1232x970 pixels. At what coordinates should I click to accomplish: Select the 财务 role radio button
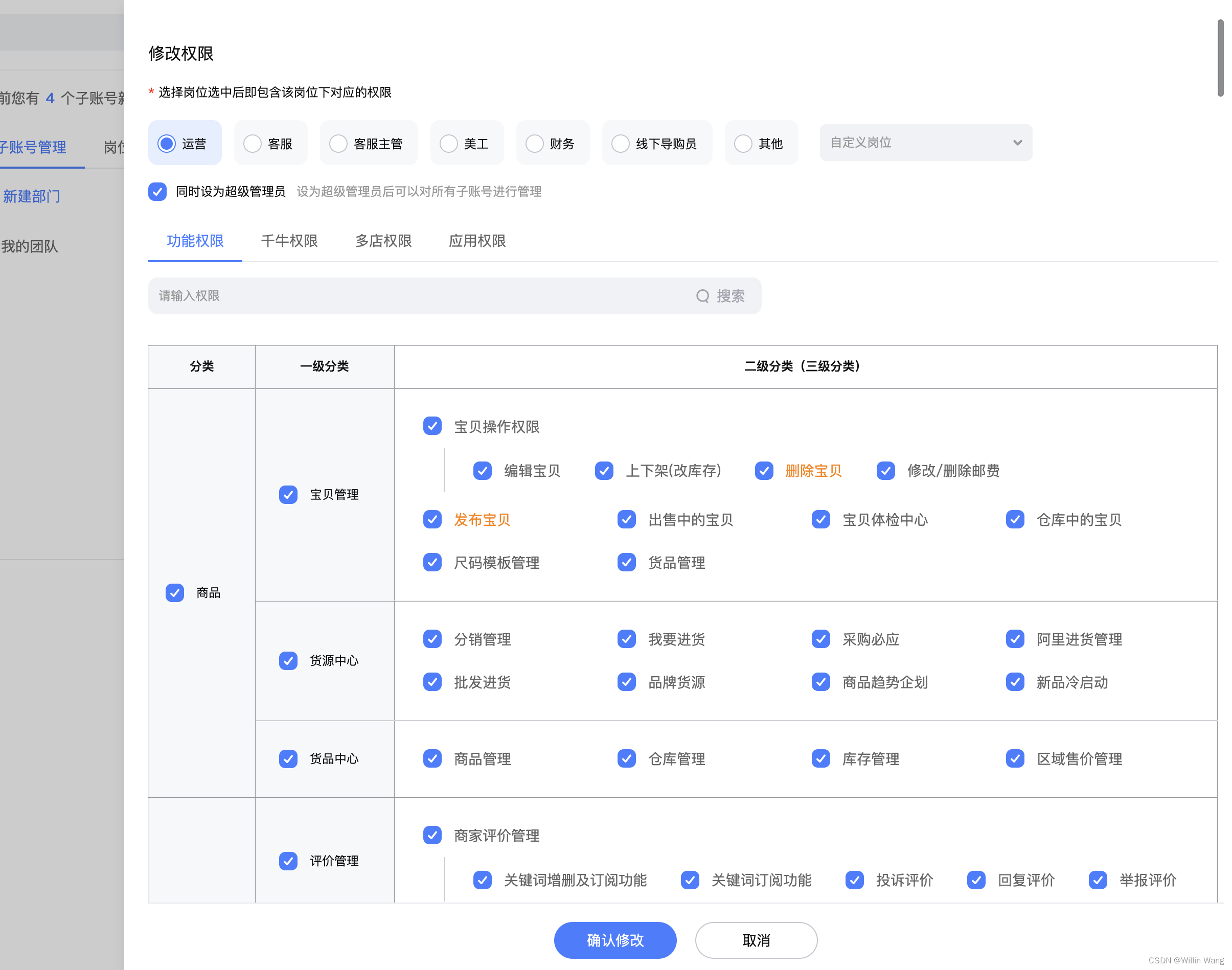click(x=535, y=143)
